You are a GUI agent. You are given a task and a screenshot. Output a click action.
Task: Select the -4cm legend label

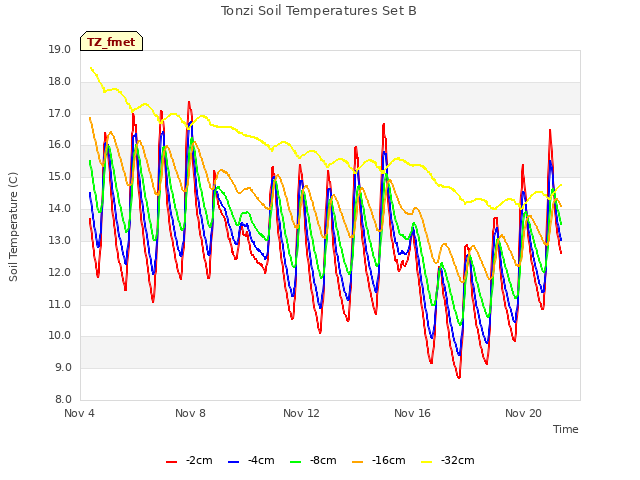point(261,460)
